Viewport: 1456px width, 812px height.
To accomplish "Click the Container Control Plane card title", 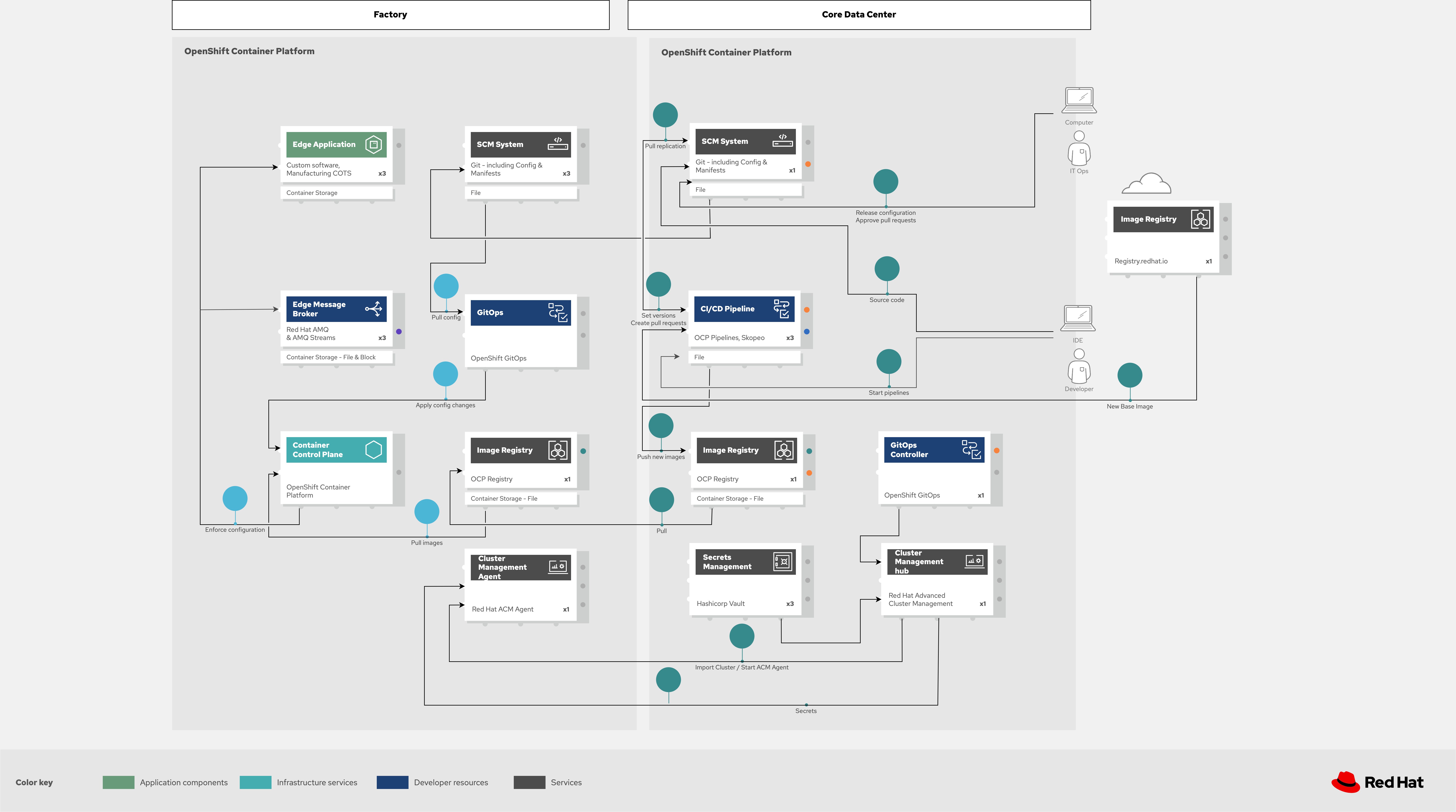I will (318, 450).
